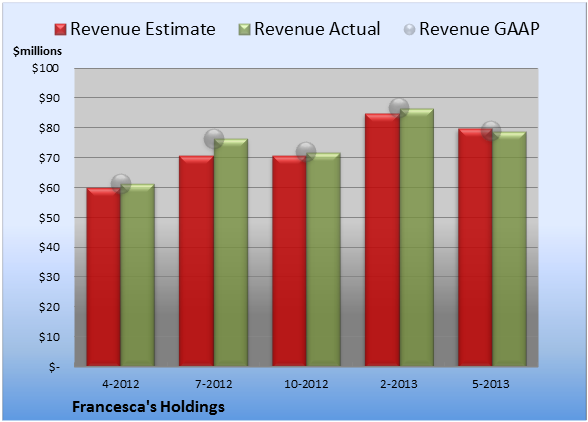
Task: Click the GAAP marker above 2-2013
Action: 399,108
